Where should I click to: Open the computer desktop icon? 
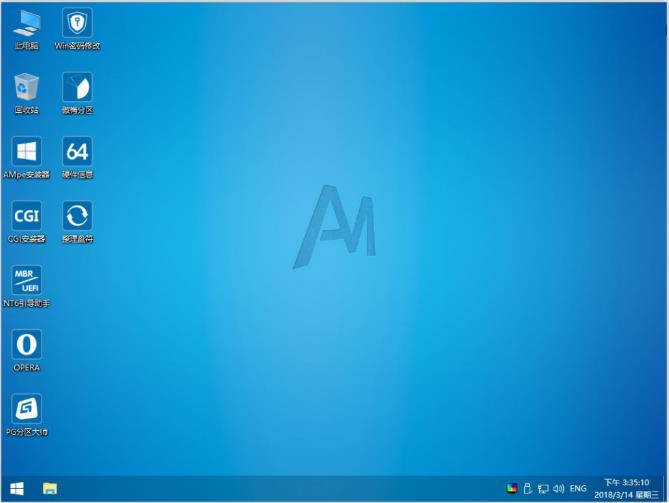click(26, 29)
